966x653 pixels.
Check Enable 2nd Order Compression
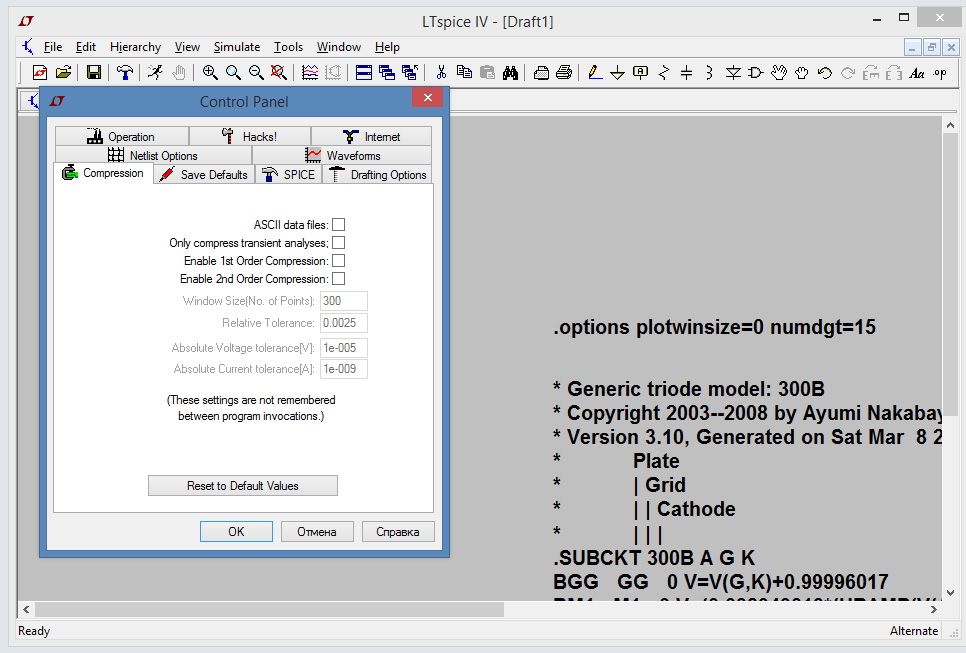(x=338, y=279)
